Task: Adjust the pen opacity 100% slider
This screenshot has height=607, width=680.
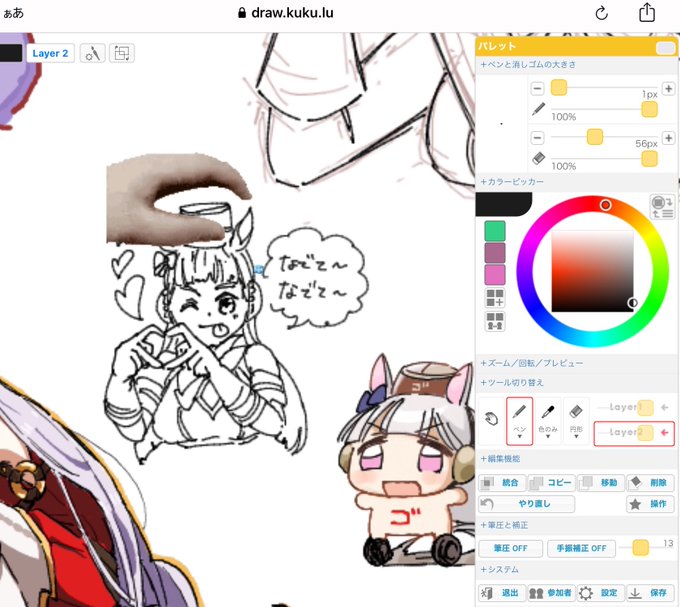Action: click(649, 110)
